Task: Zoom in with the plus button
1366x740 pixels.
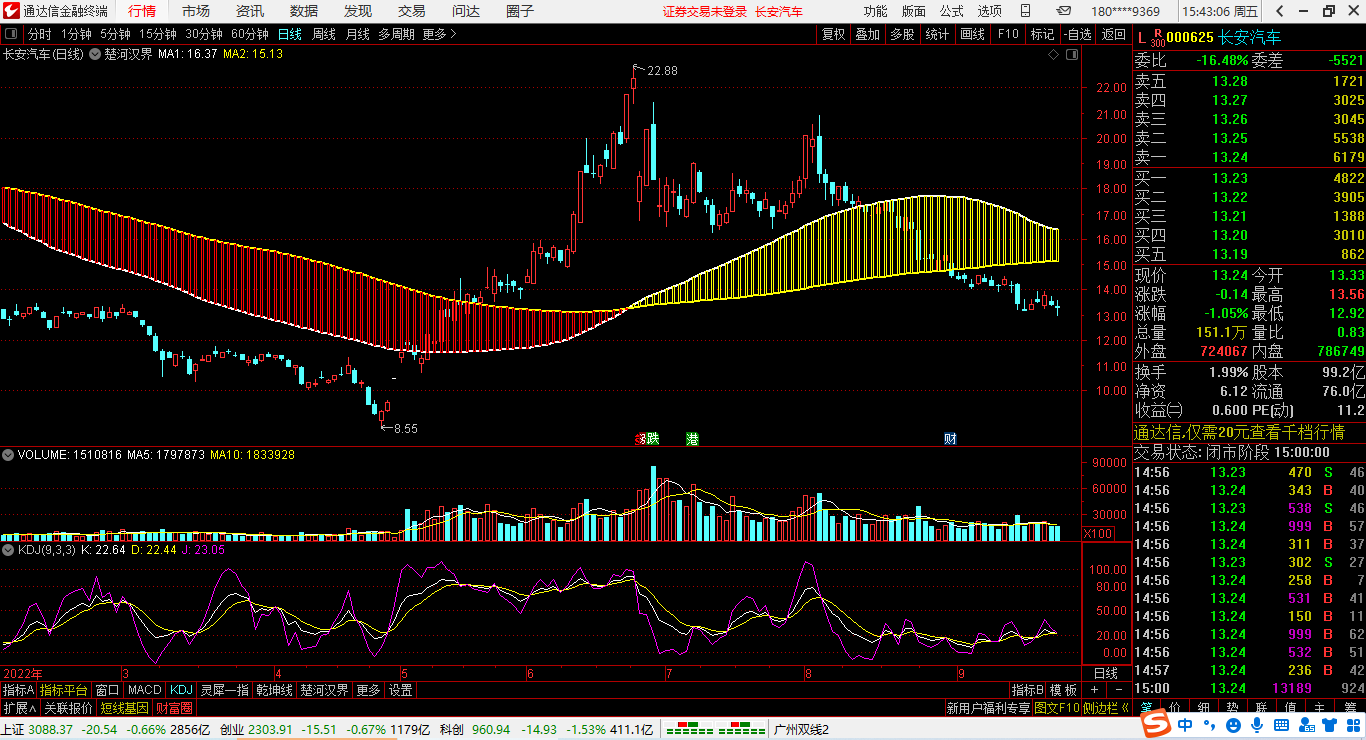Action: (x=1094, y=690)
